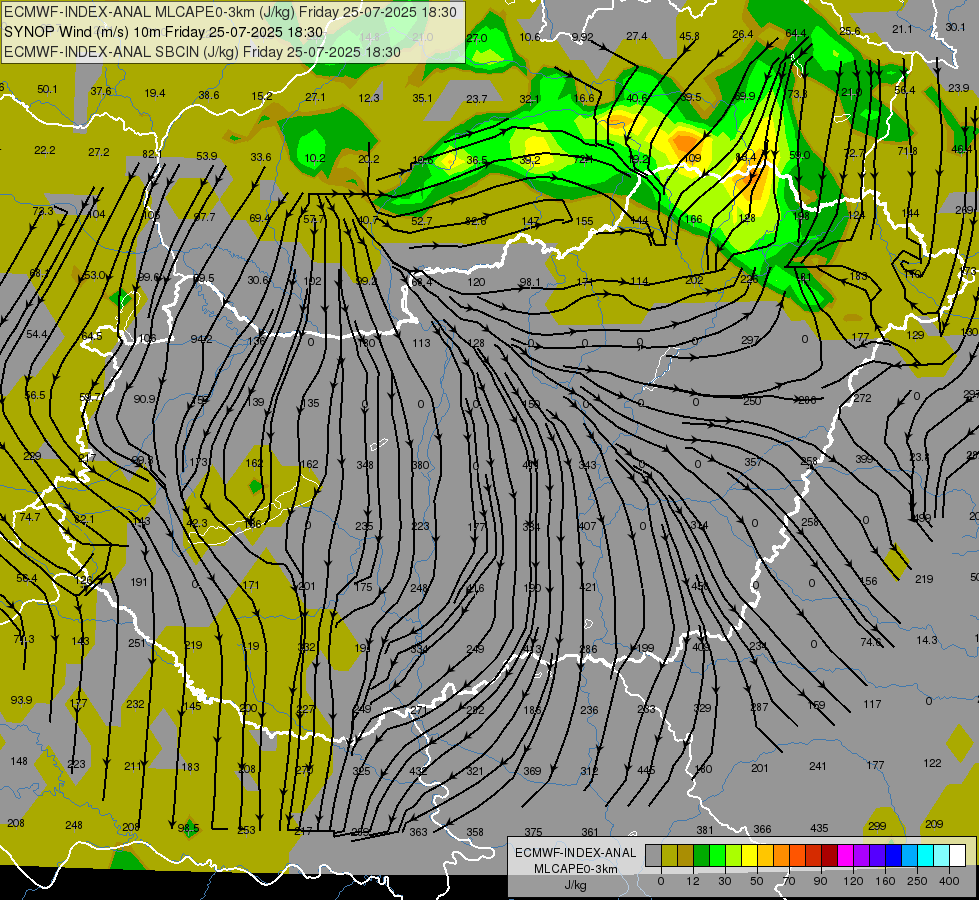Pick the magenta swatch in the legend
This screenshot has height=900, width=979.
[x=846, y=855]
